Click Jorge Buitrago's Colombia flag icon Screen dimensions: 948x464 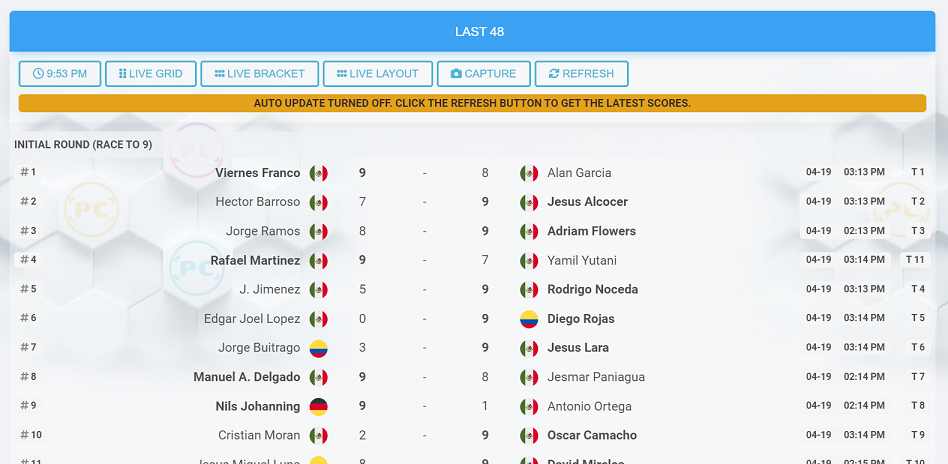pos(319,348)
